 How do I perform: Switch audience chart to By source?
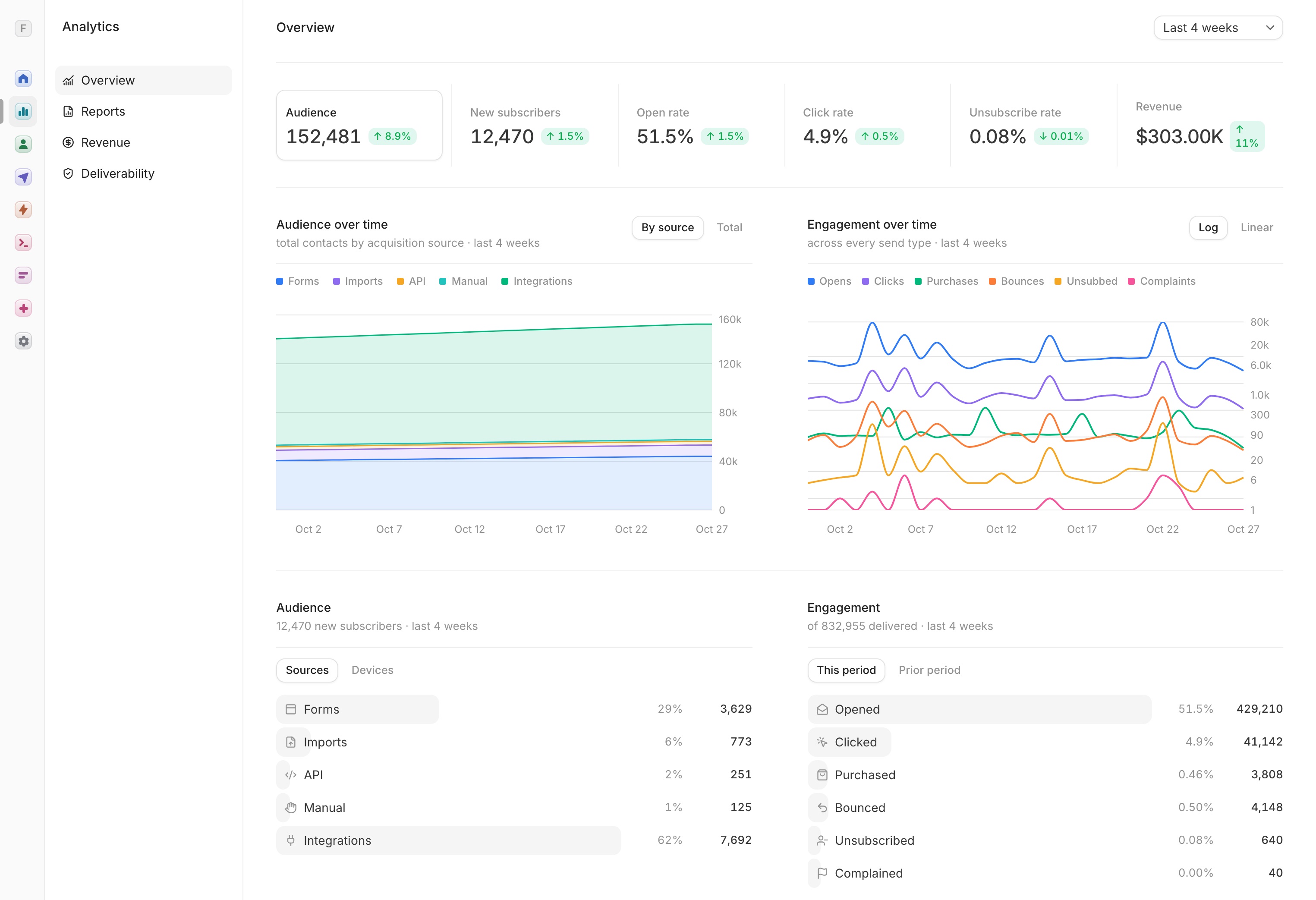667,228
